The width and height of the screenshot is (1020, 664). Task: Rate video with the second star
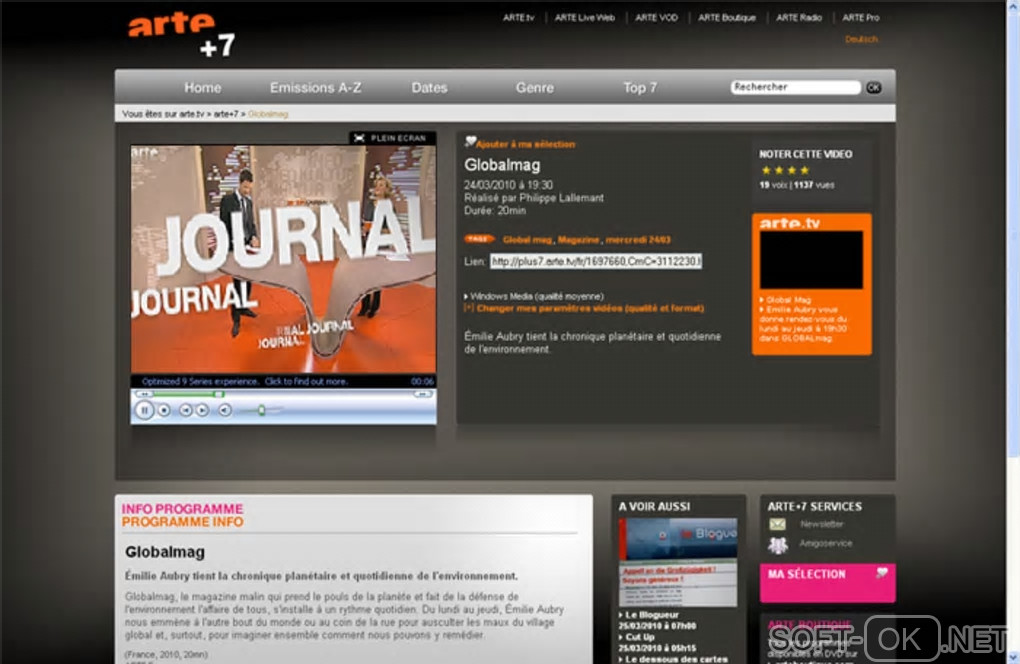coord(779,170)
